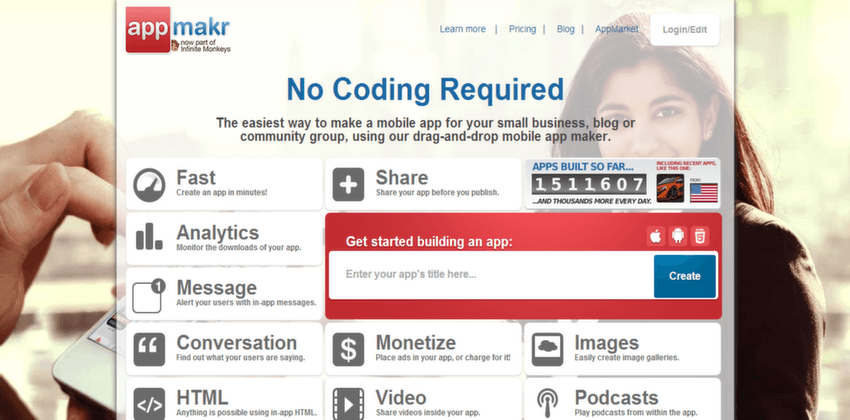Click the Analytics bar chart icon
The image size is (850, 420).
click(149, 236)
